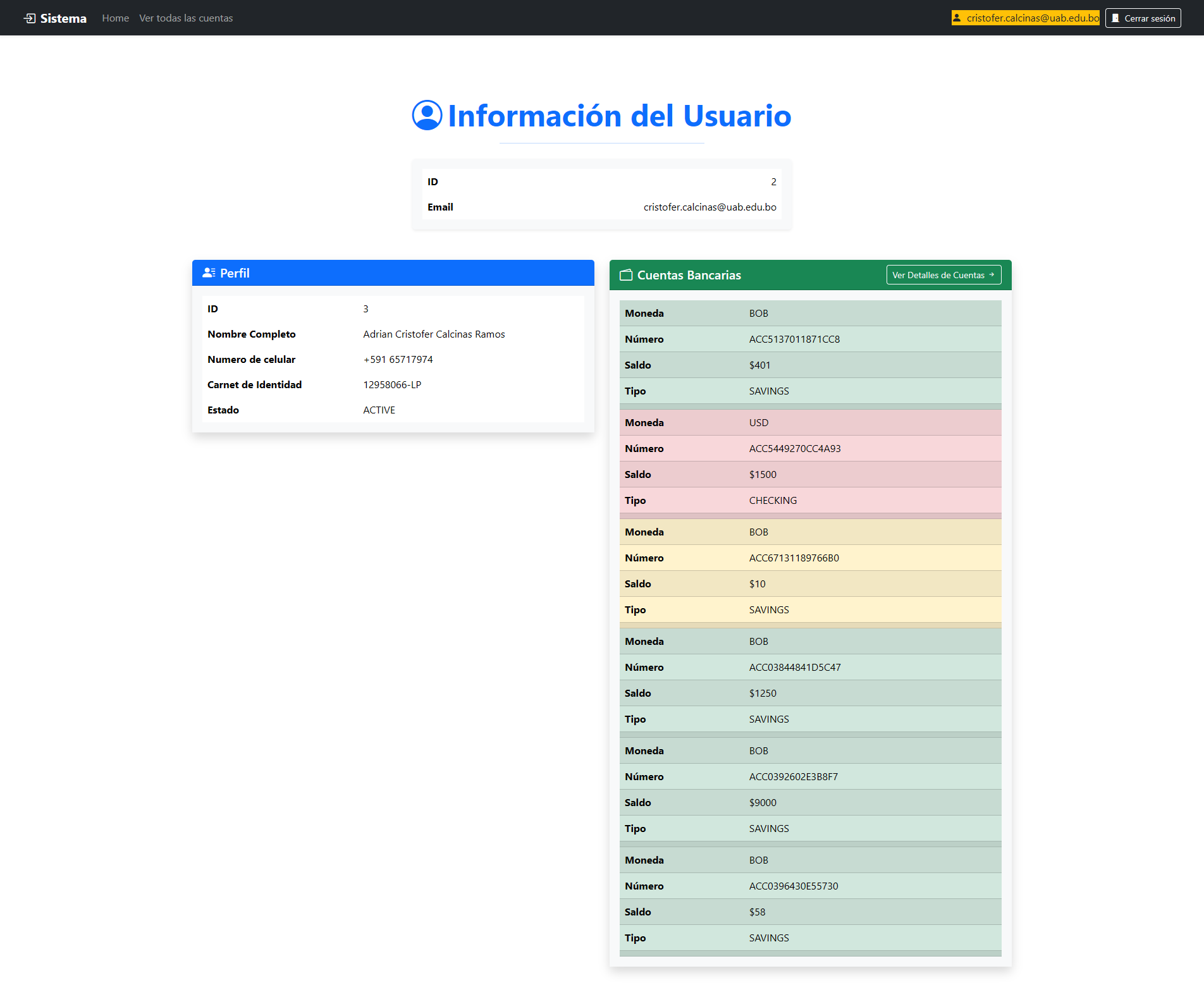Click the cristofer.calcinas@uab.edu.bo badge
The image size is (1204, 997).
[1026, 18]
